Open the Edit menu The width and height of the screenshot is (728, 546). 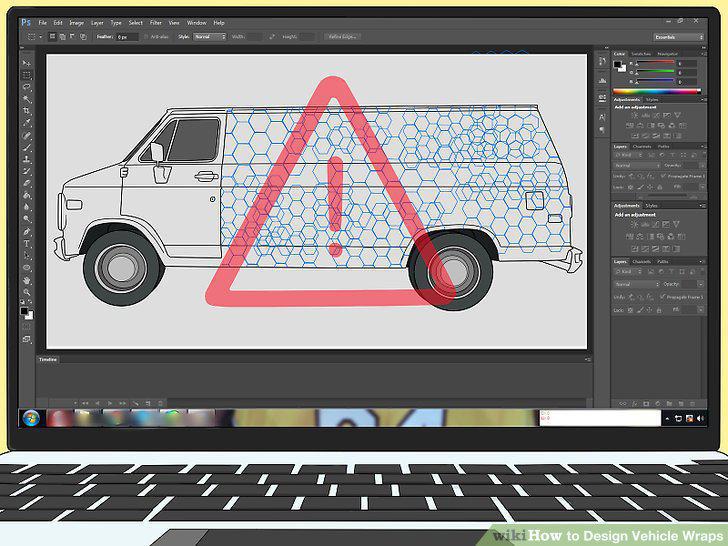coord(58,22)
